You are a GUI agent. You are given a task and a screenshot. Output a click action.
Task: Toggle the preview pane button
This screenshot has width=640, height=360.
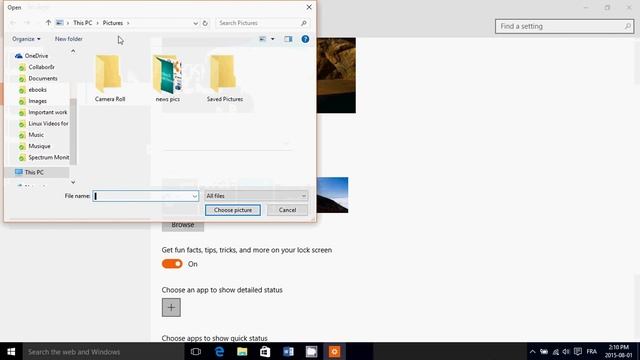288,39
